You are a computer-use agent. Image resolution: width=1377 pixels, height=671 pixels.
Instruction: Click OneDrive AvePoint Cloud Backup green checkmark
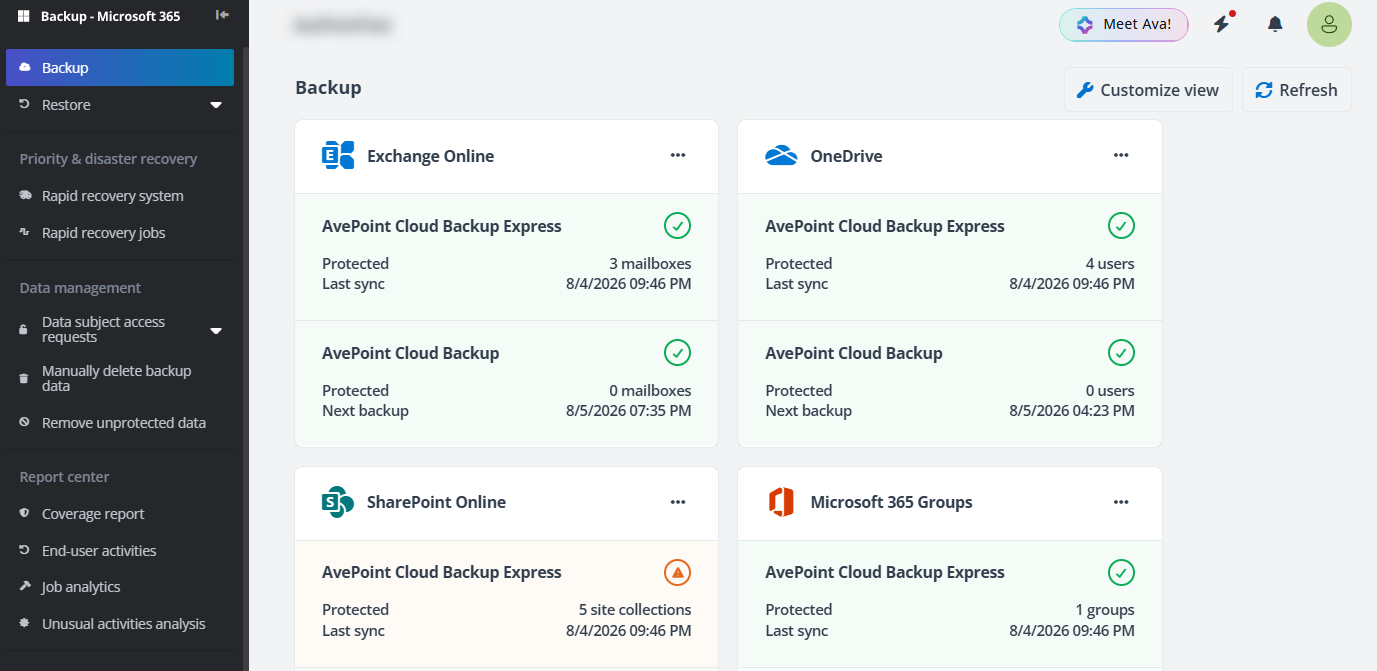1121,353
